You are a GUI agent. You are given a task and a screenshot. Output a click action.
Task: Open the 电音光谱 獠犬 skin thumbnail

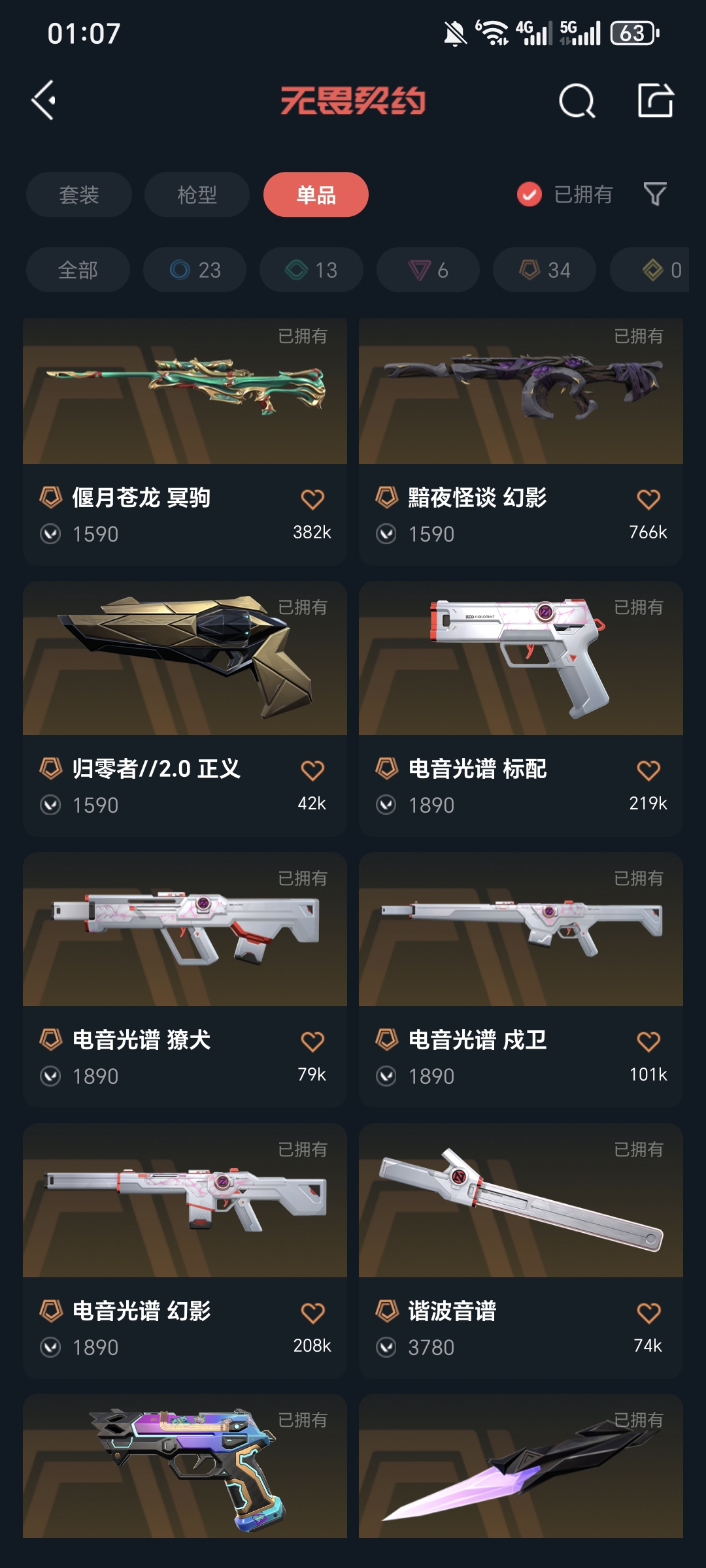tap(185, 929)
